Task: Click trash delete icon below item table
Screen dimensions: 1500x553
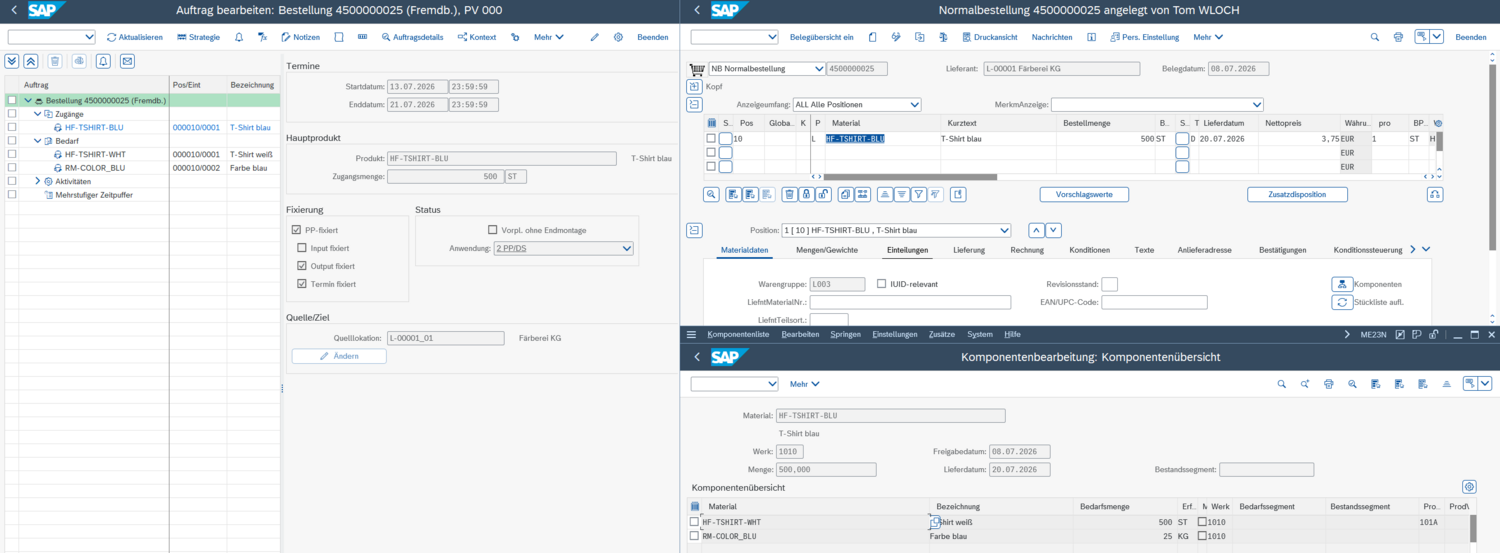Action: pos(790,194)
